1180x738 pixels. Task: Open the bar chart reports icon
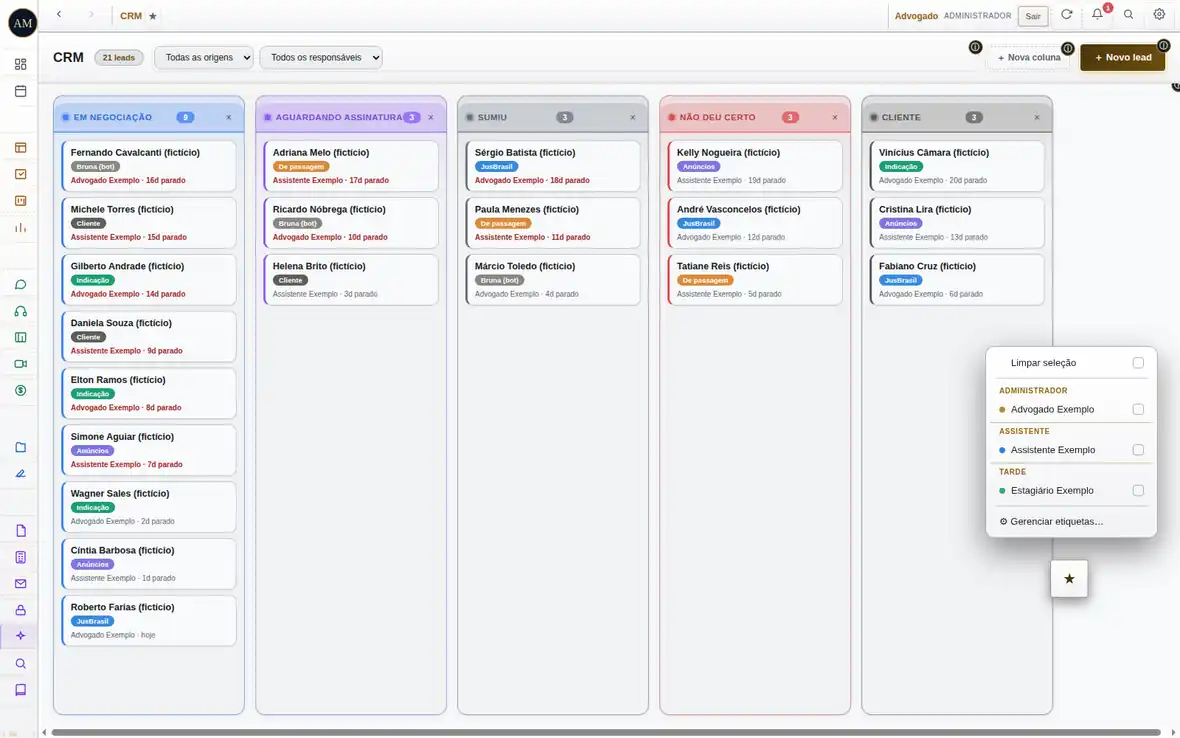tap(20, 227)
